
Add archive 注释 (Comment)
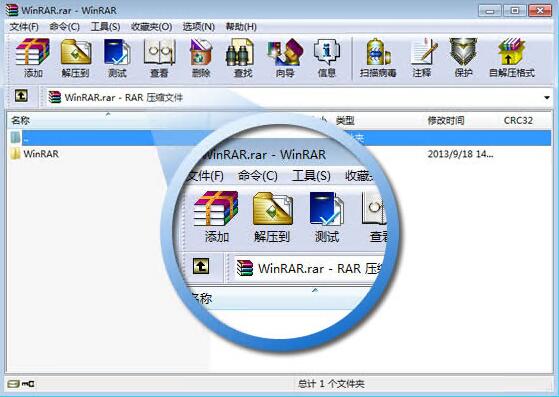pos(422,58)
